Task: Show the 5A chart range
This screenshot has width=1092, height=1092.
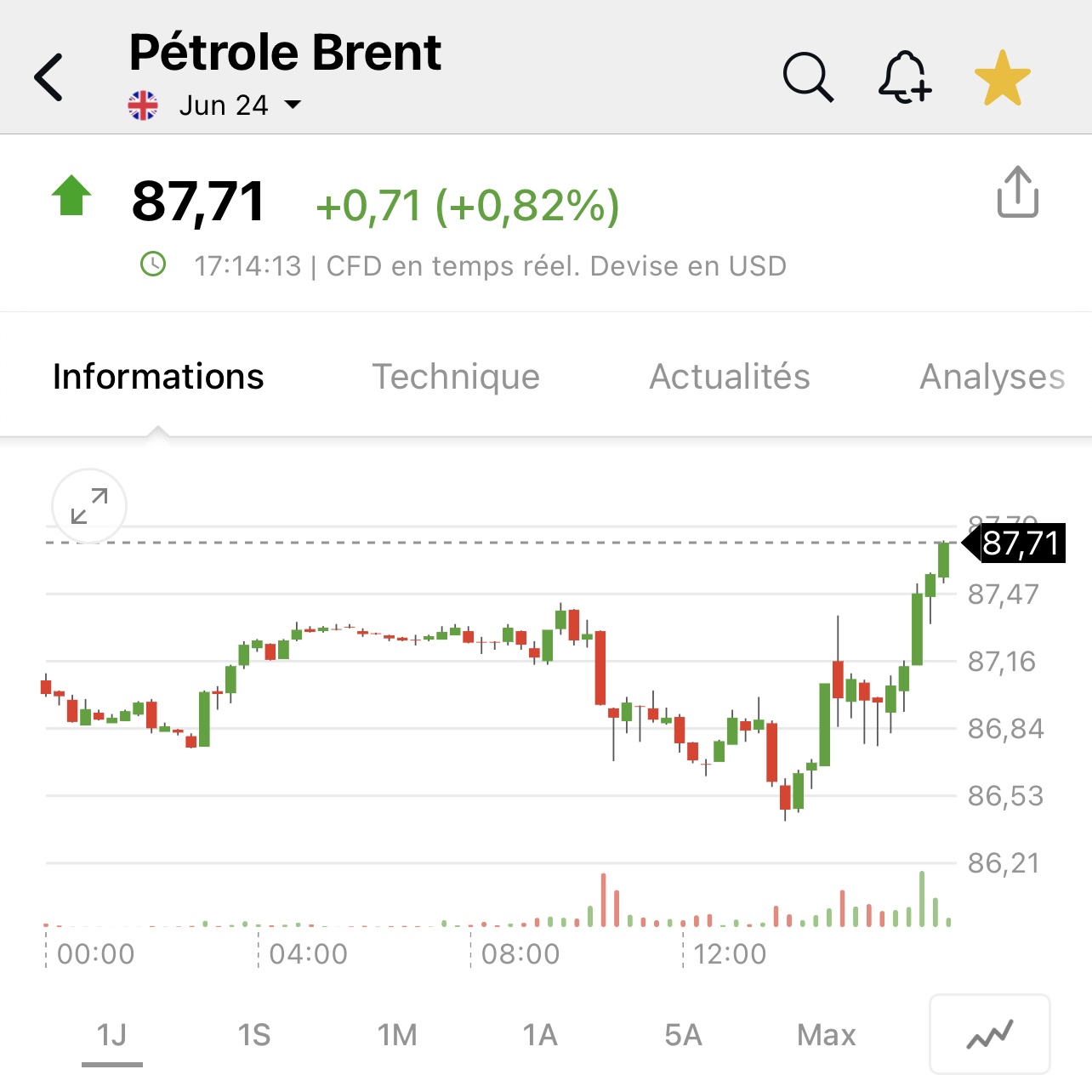Action: [683, 1035]
